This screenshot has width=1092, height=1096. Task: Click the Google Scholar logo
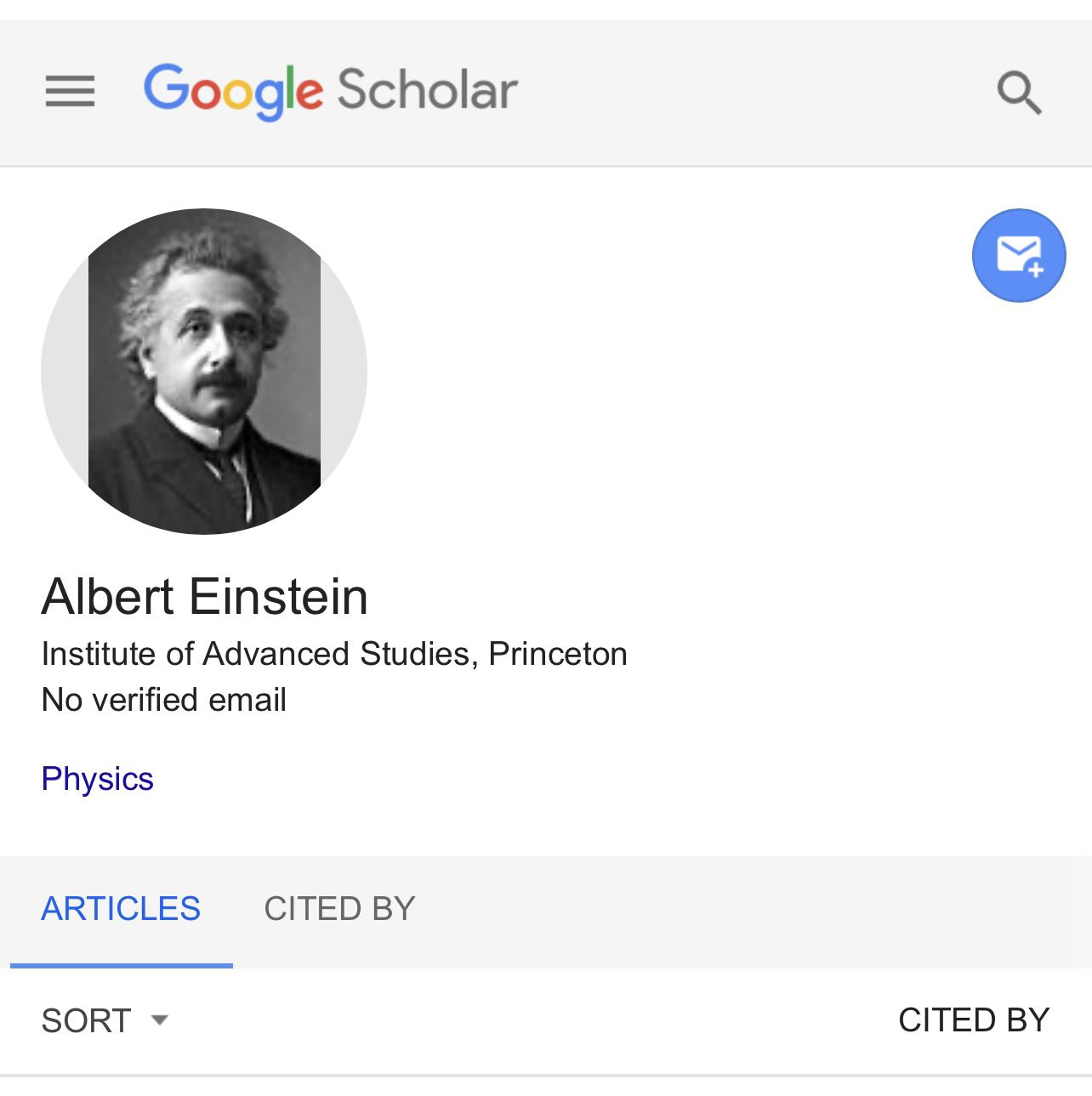pyautogui.click(x=330, y=90)
